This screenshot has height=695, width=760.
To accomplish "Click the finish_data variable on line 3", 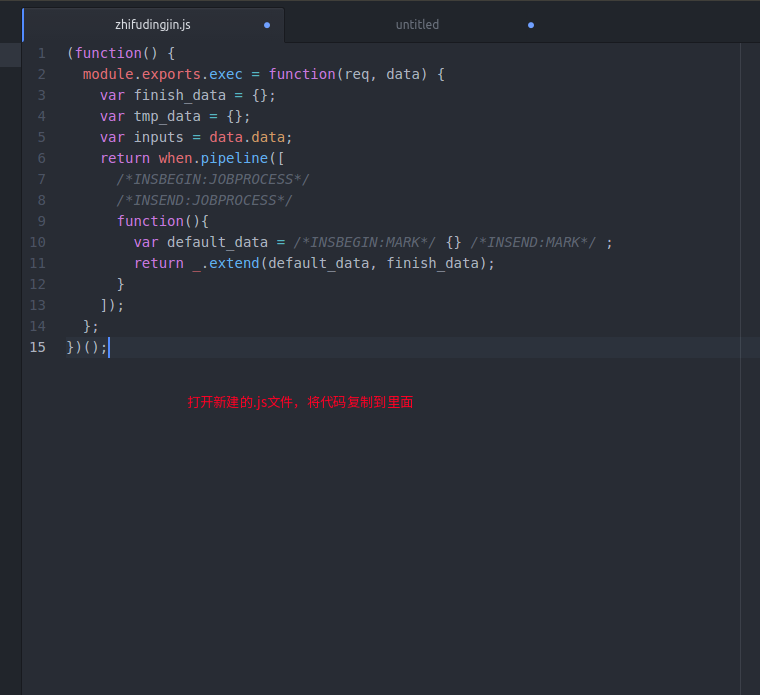I will click(180, 95).
